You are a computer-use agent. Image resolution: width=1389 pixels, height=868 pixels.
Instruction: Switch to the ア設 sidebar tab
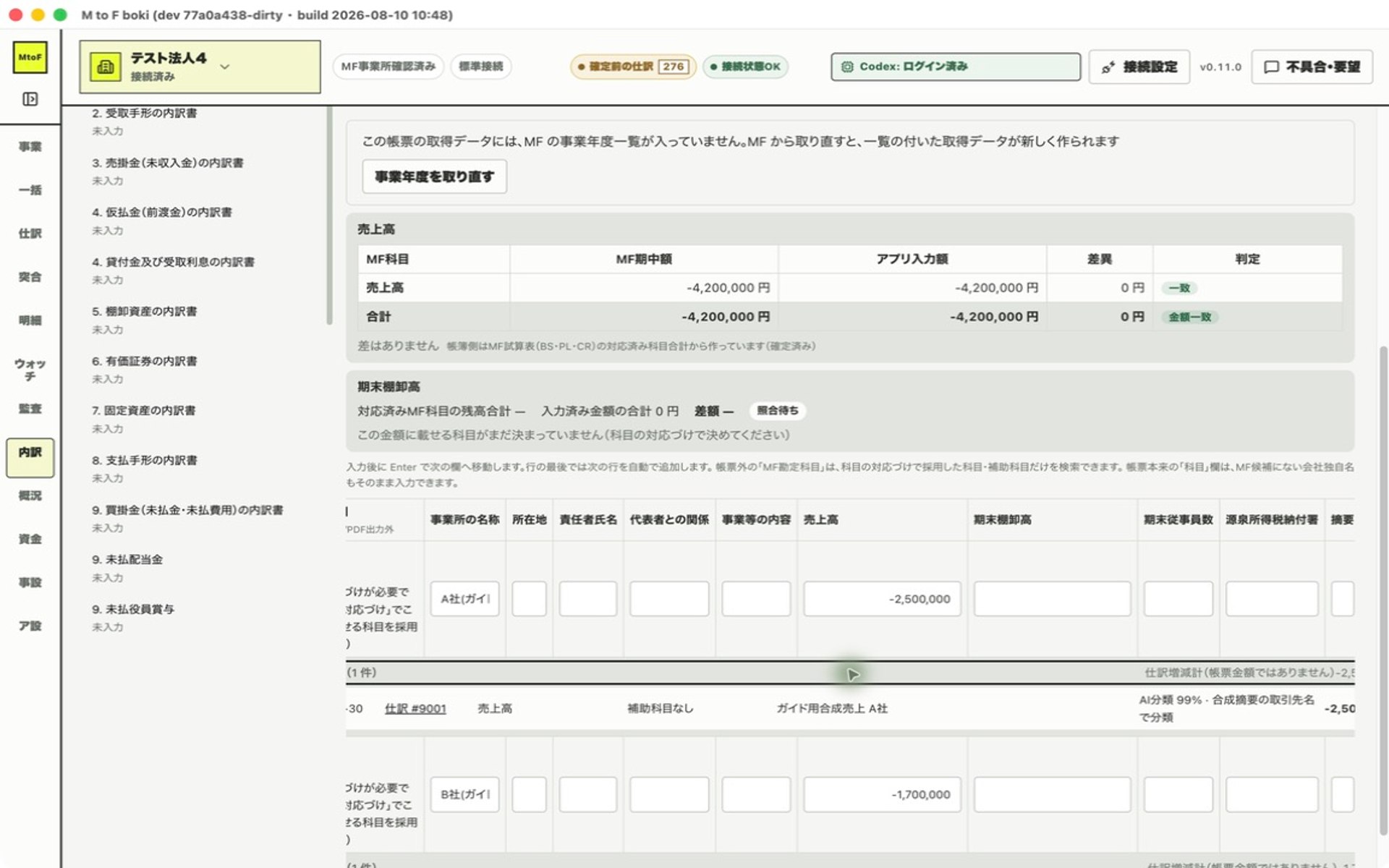click(x=30, y=626)
